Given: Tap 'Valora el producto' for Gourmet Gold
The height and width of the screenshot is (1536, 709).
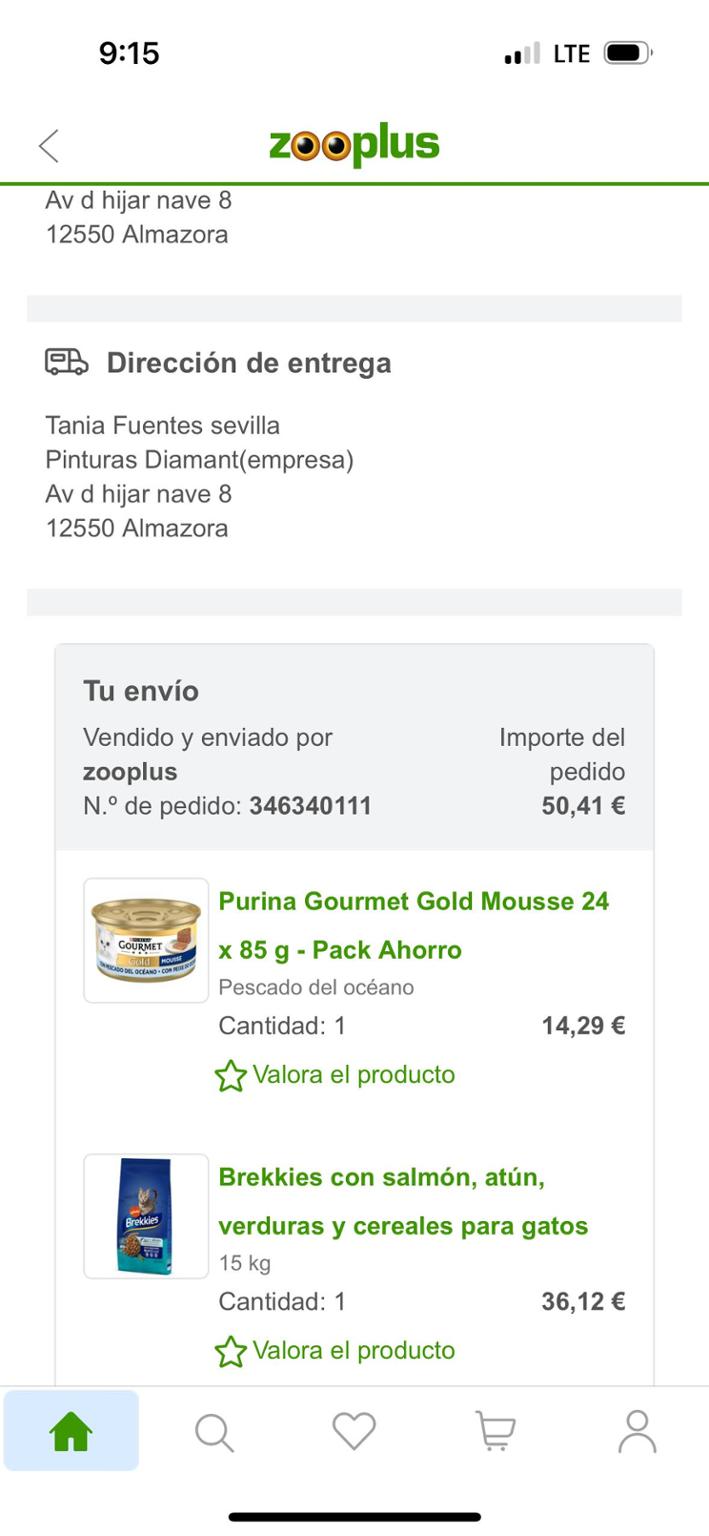Looking at the screenshot, I should (x=353, y=1075).
